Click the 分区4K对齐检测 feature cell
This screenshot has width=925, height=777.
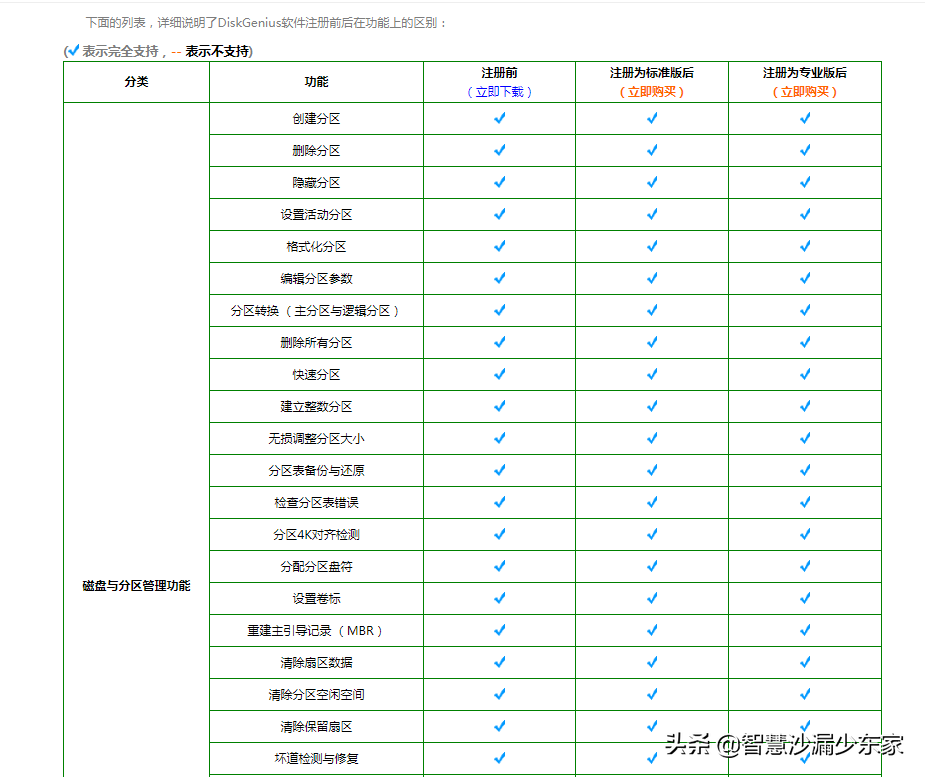click(x=316, y=535)
